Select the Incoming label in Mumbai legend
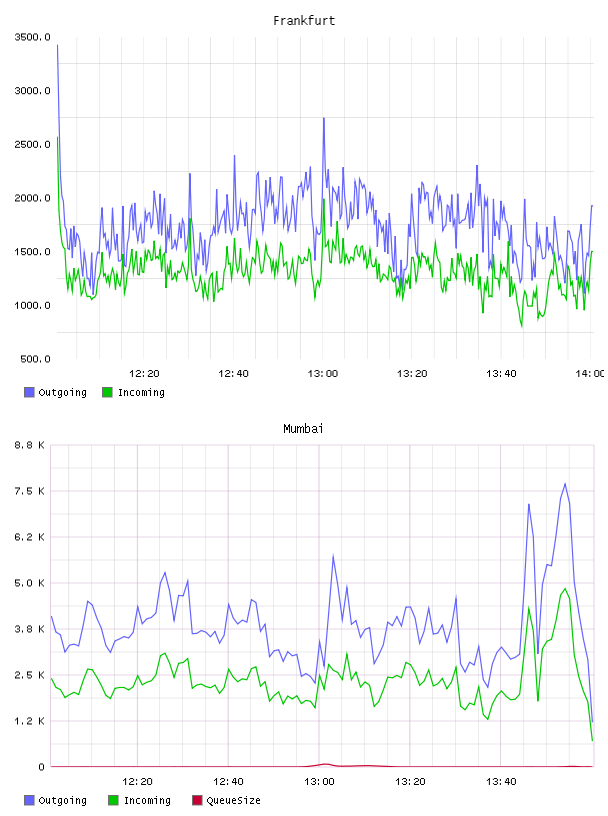Viewport: 608px width, 816px height. tap(147, 801)
